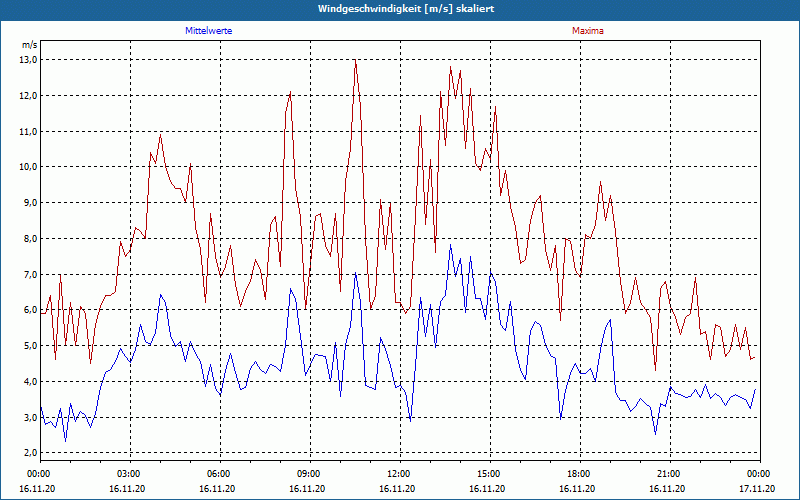Image resolution: width=800 pixels, height=500 pixels.
Task: Click the 13,0 y-axis value
Action: coord(30,60)
